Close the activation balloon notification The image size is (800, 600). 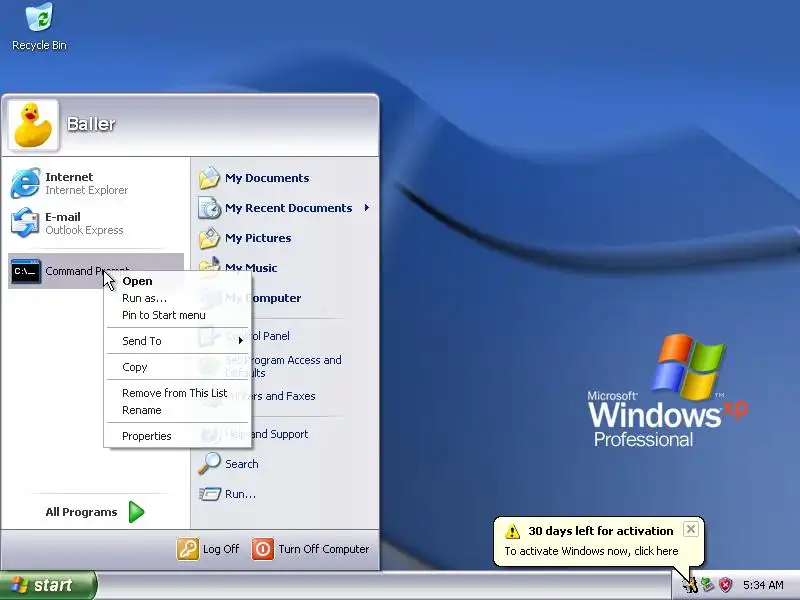(x=691, y=529)
